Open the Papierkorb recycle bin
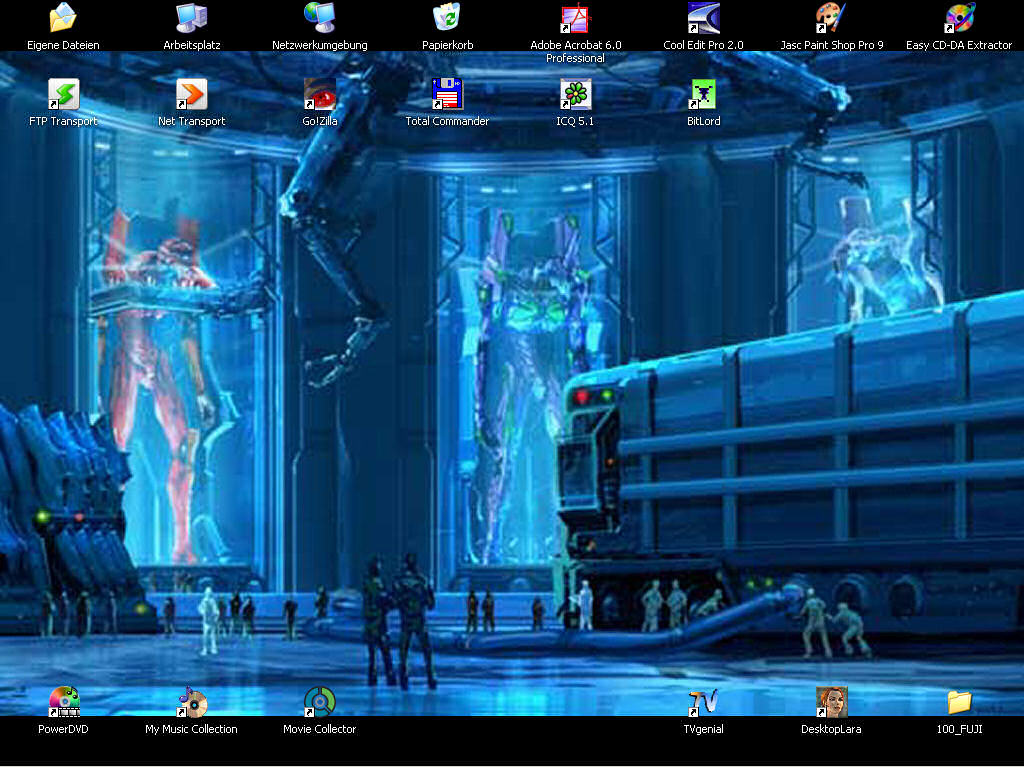 [447, 18]
